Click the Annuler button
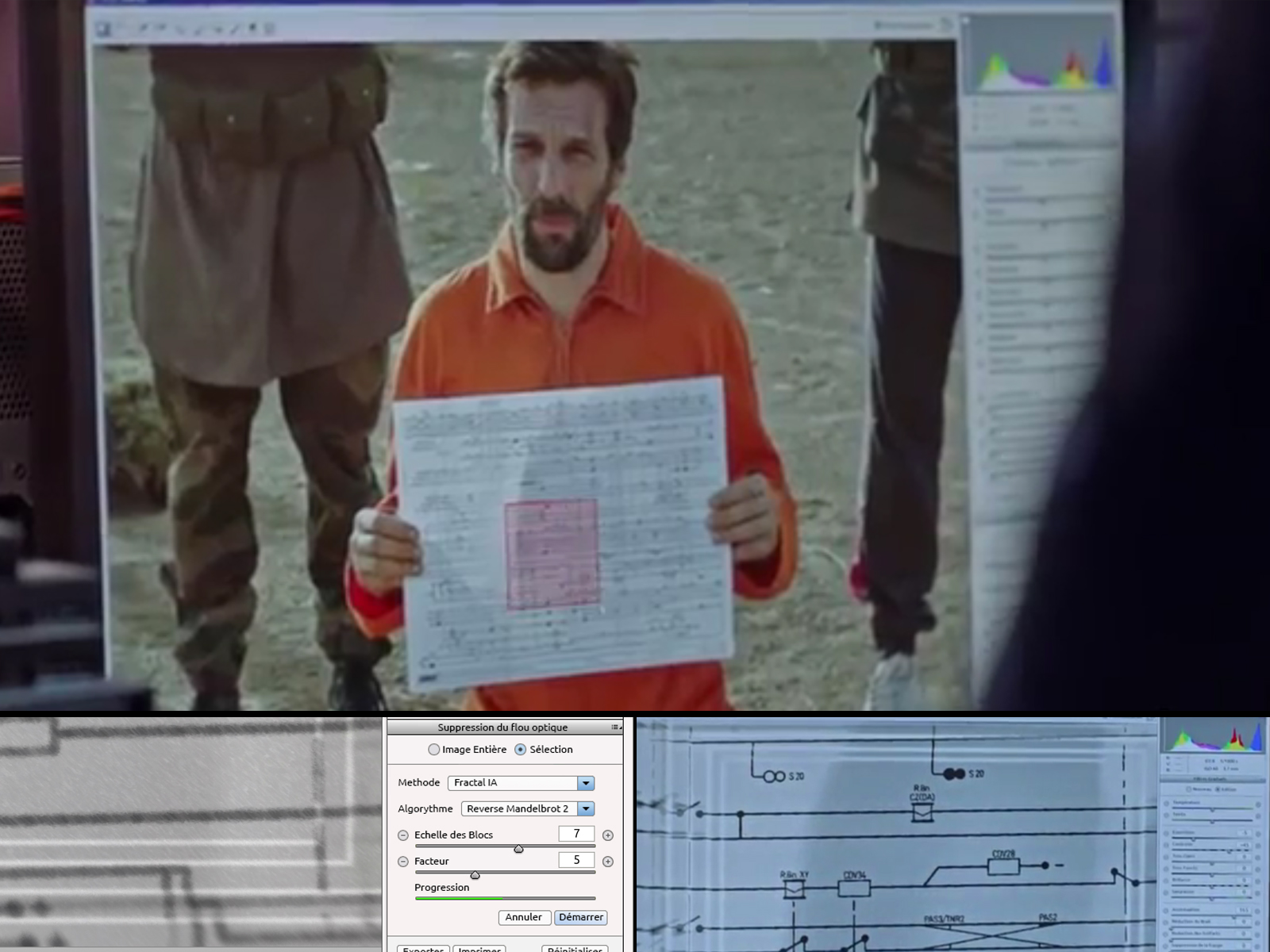Image resolution: width=1270 pixels, height=952 pixels. point(524,917)
